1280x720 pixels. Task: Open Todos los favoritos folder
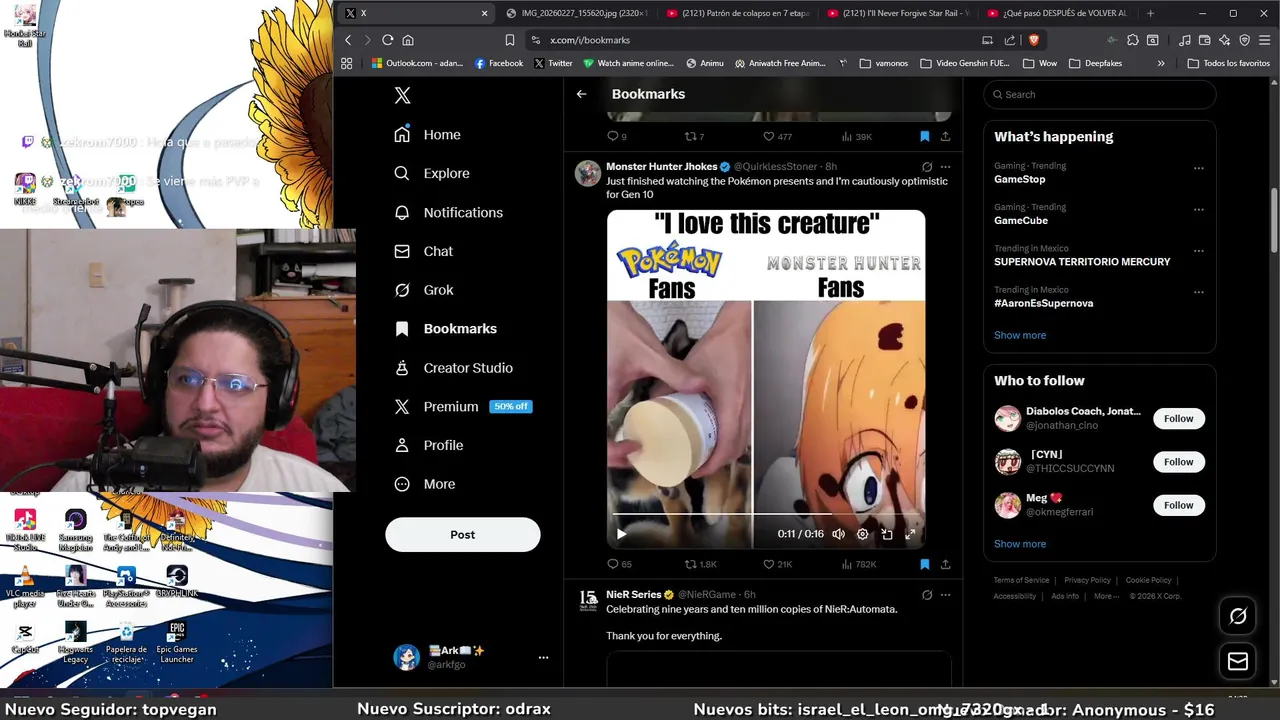[x=1228, y=63]
